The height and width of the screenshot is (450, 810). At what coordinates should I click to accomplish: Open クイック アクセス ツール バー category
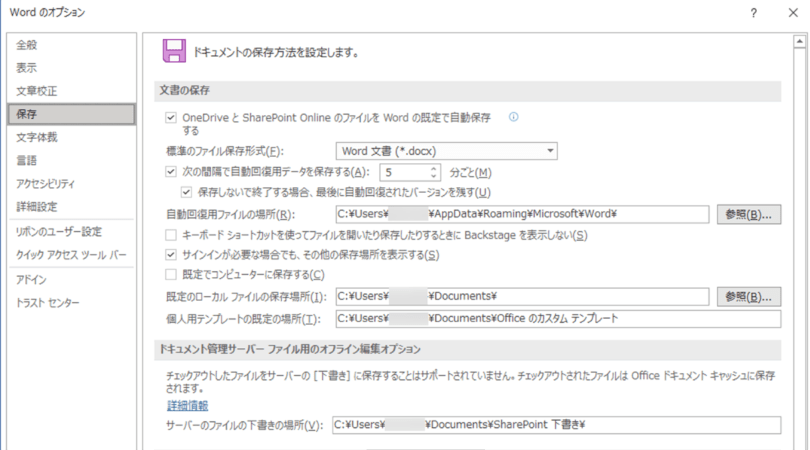(71, 255)
